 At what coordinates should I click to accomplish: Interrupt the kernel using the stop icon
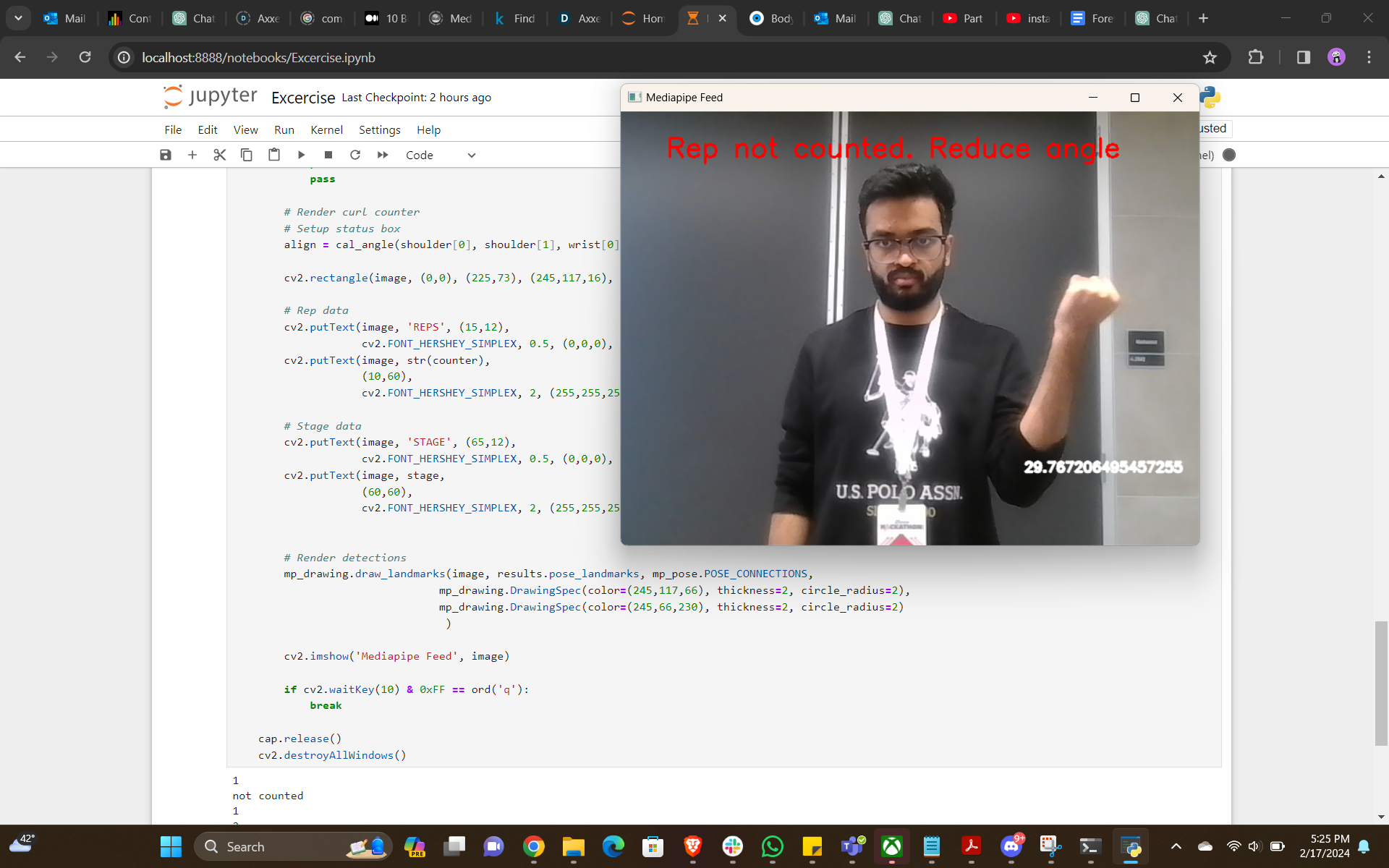pyautogui.click(x=328, y=154)
